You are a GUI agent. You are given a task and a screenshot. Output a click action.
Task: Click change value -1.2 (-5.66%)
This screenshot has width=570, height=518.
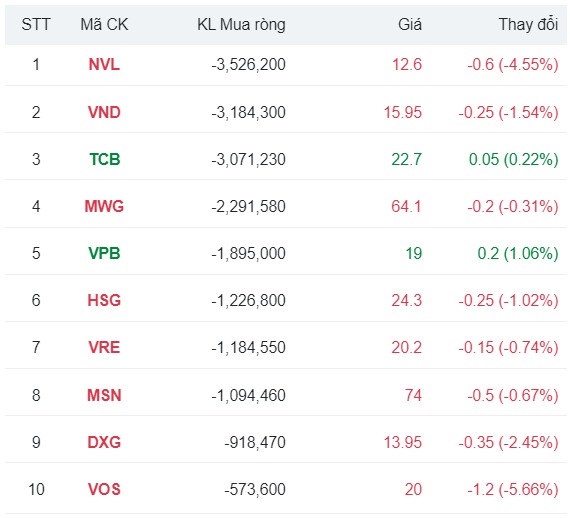coord(513,490)
